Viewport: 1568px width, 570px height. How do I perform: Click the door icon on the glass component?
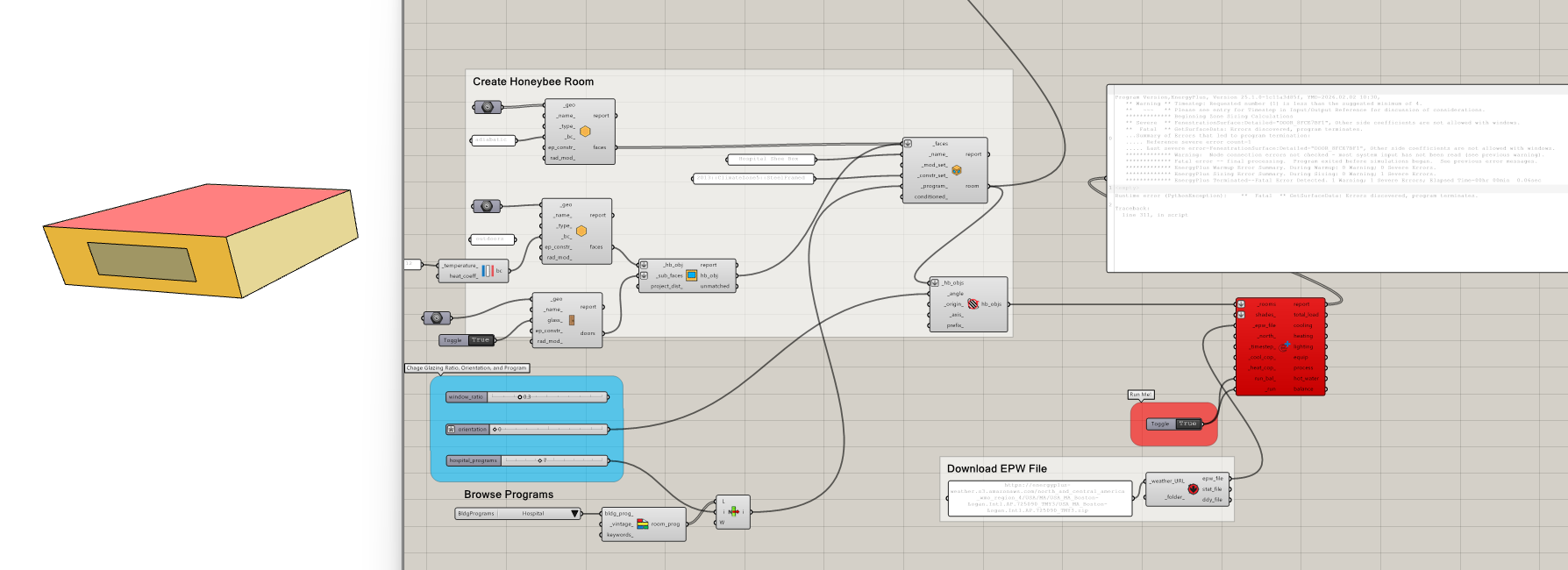pyautogui.click(x=572, y=320)
